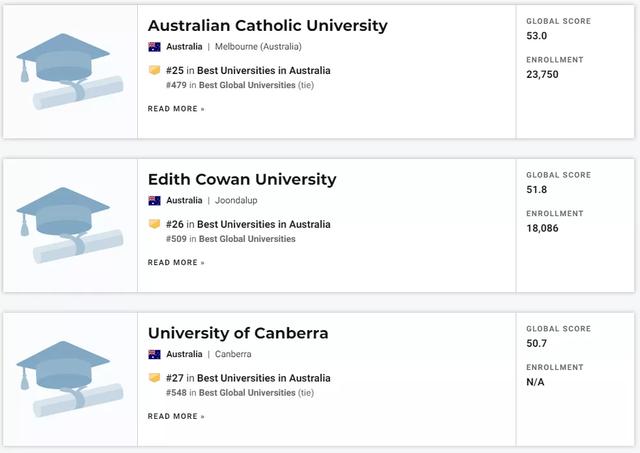Viewport: 640px width, 453px height.
Task: Click the 53.0 global score value
Action: point(539,37)
